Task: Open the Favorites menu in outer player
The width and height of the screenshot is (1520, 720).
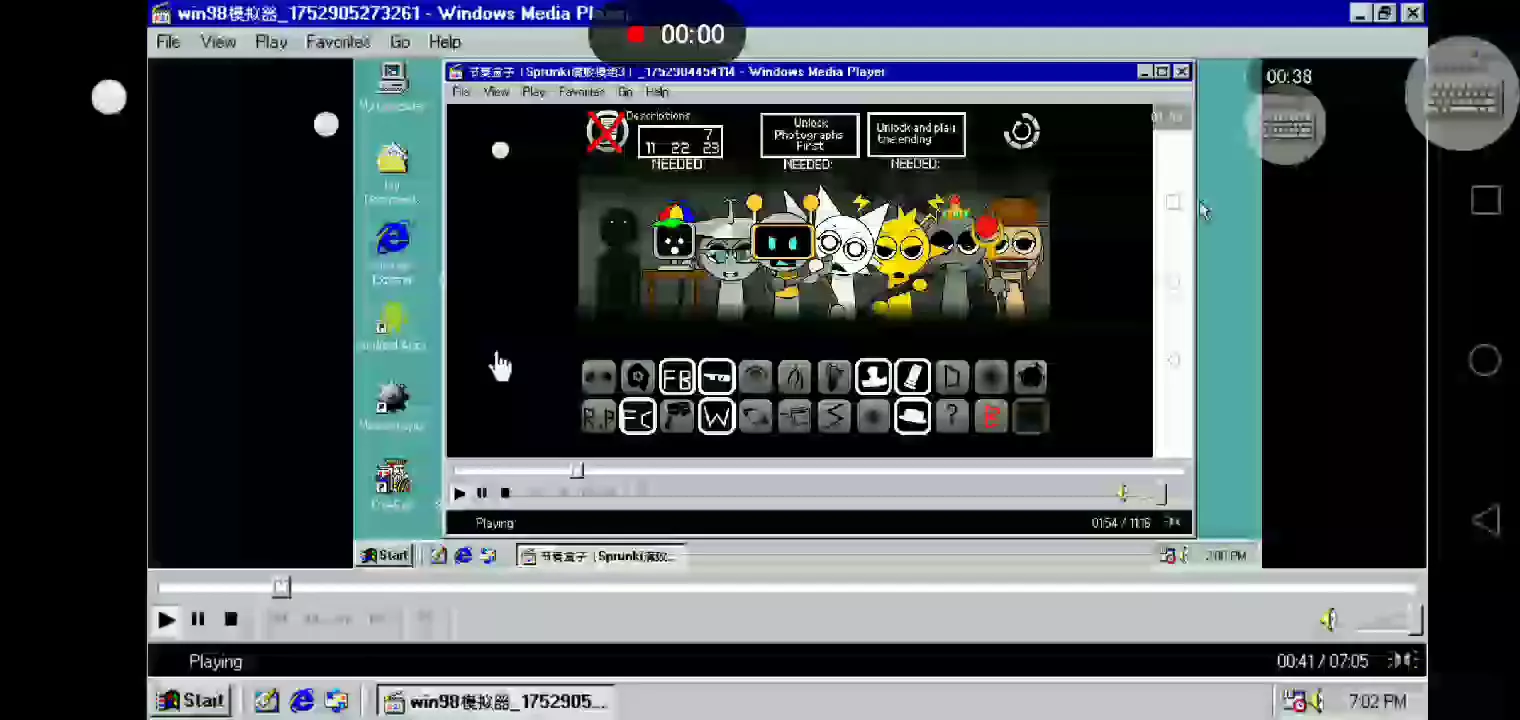Action: pos(337,42)
